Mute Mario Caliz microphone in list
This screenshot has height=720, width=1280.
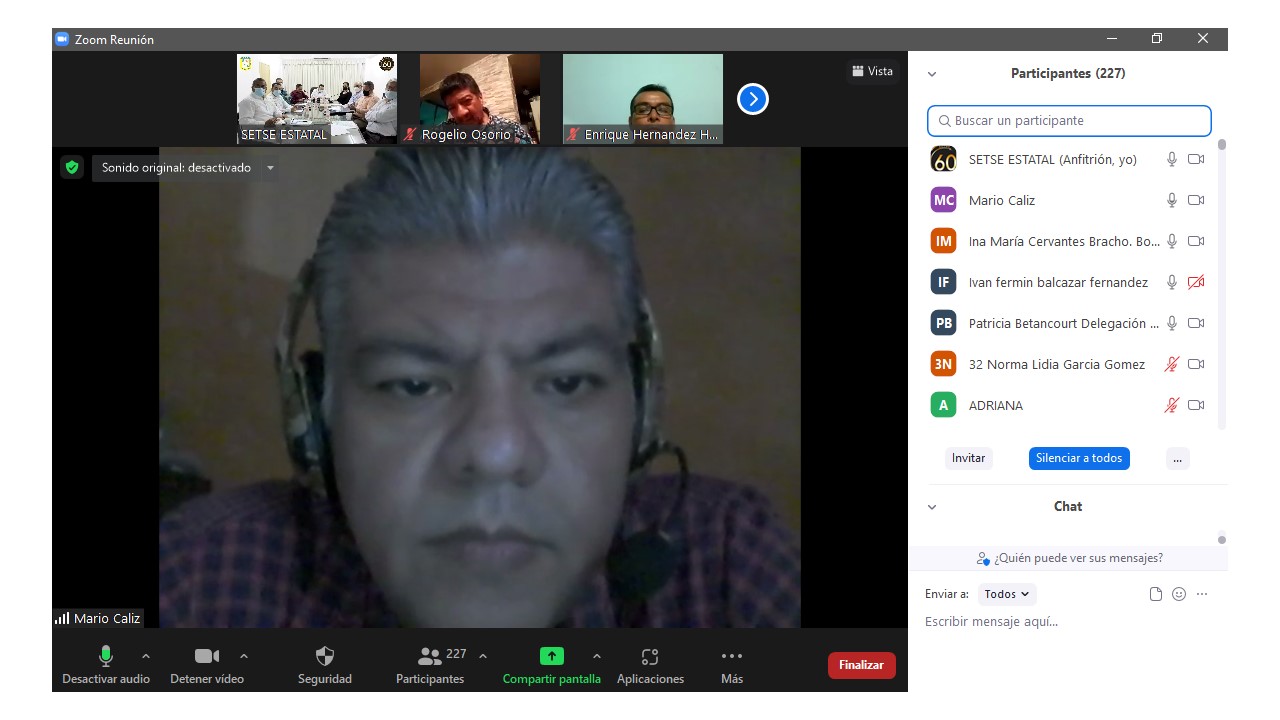[1172, 200]
